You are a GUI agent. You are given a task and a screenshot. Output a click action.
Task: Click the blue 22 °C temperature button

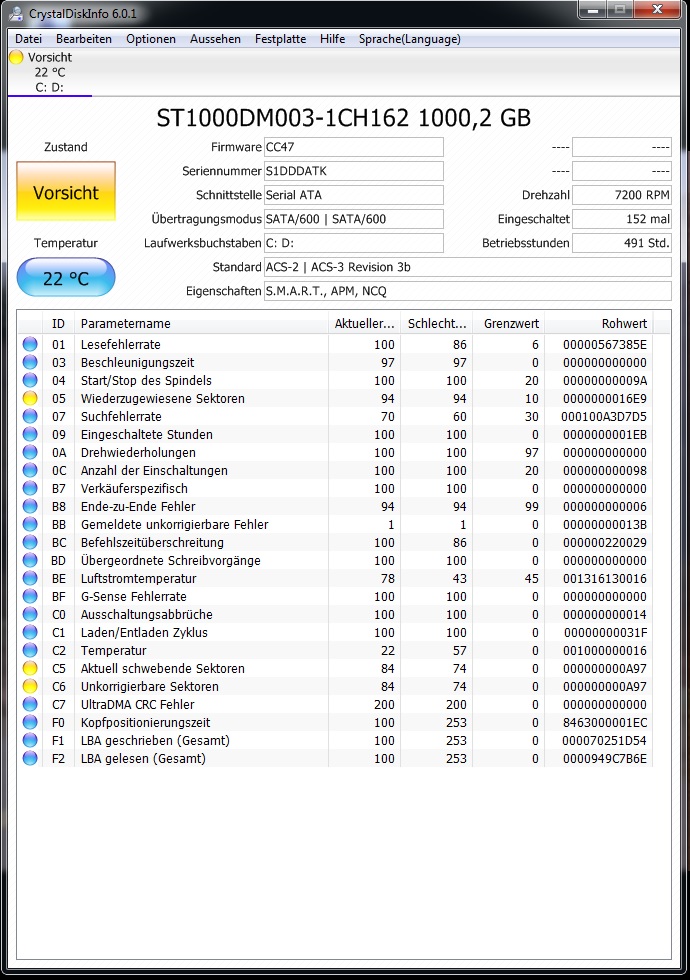(66, 278)
